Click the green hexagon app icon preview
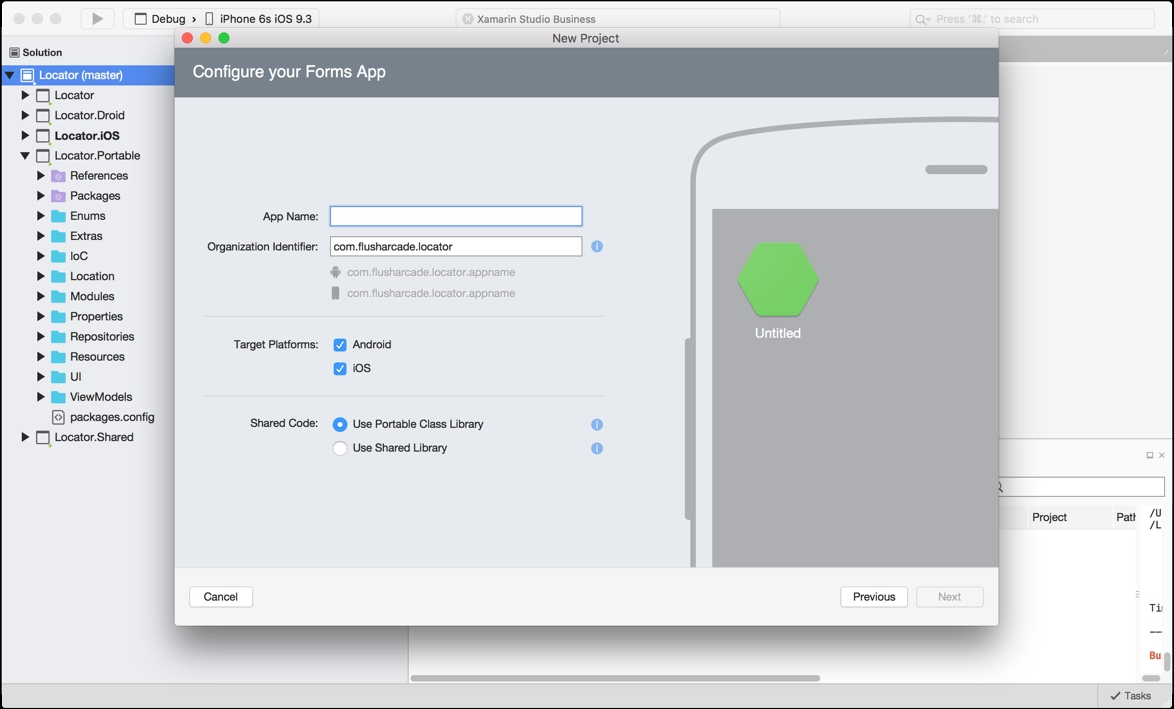The height and width of the screenshot is (709, 1174). (778, 279)
